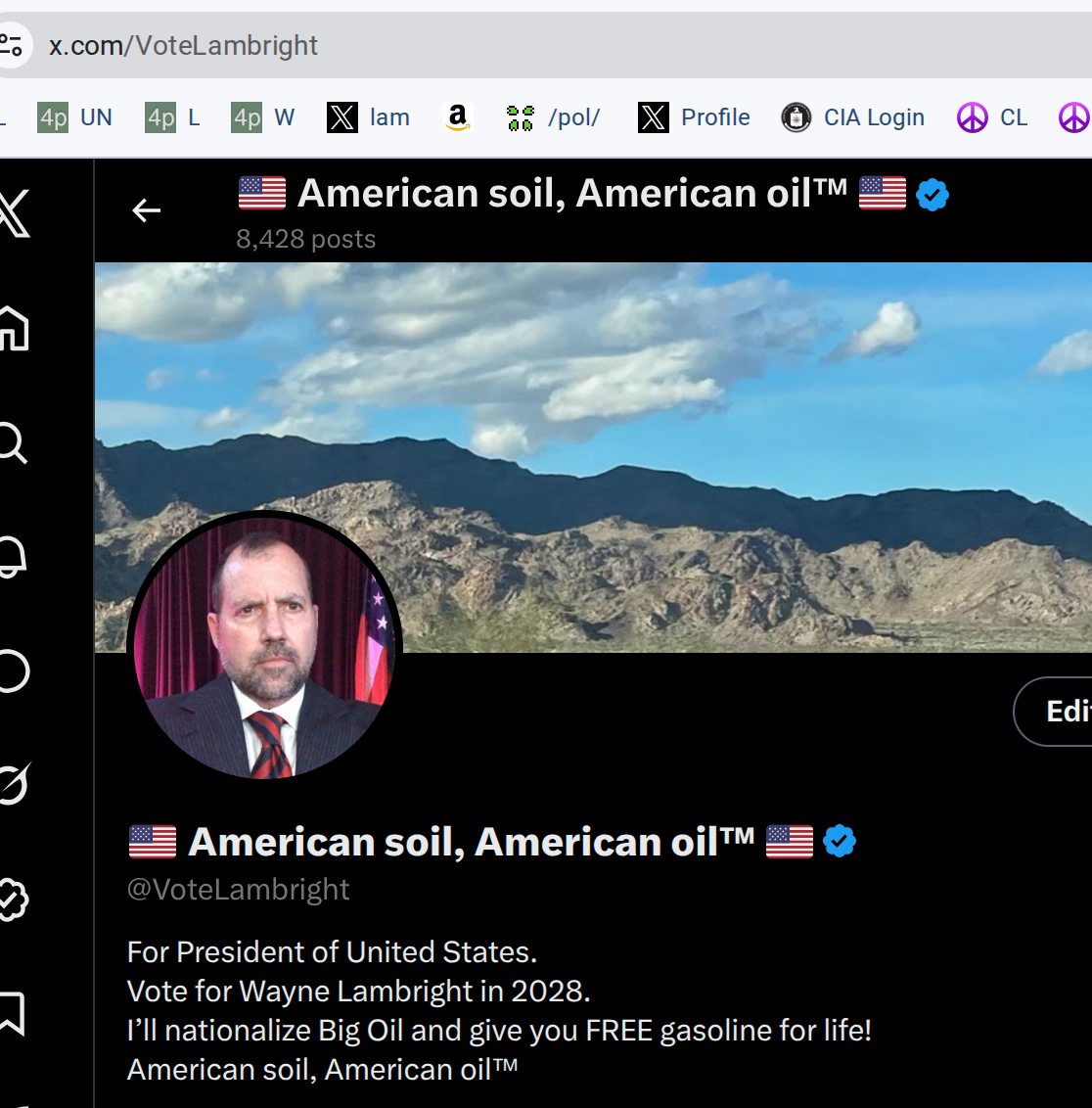Open the Verified badge sidebar icon
The image size is (1092, 1108).
tap(14, 900)
